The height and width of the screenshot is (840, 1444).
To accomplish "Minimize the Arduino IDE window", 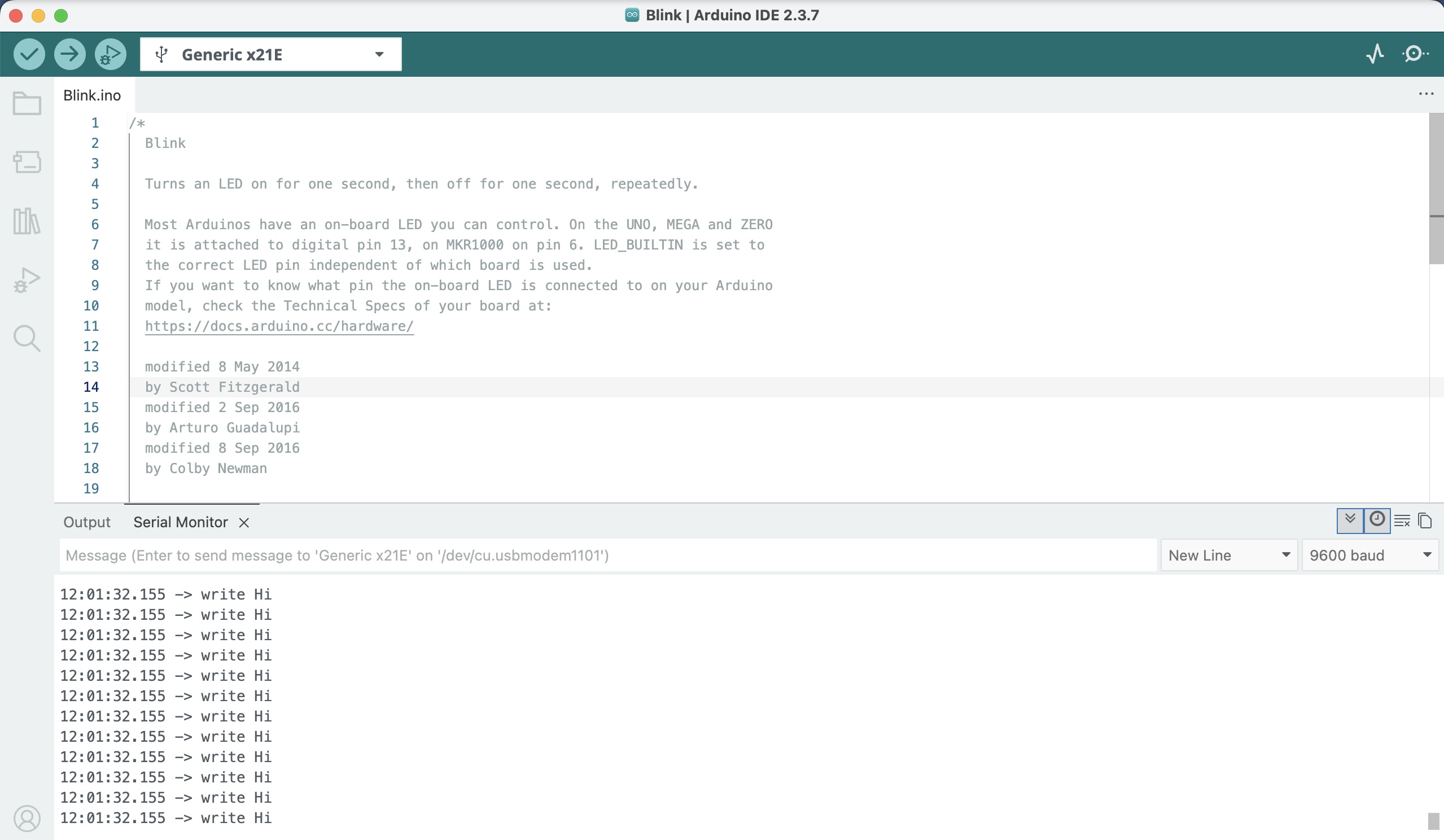I will 38,15.
